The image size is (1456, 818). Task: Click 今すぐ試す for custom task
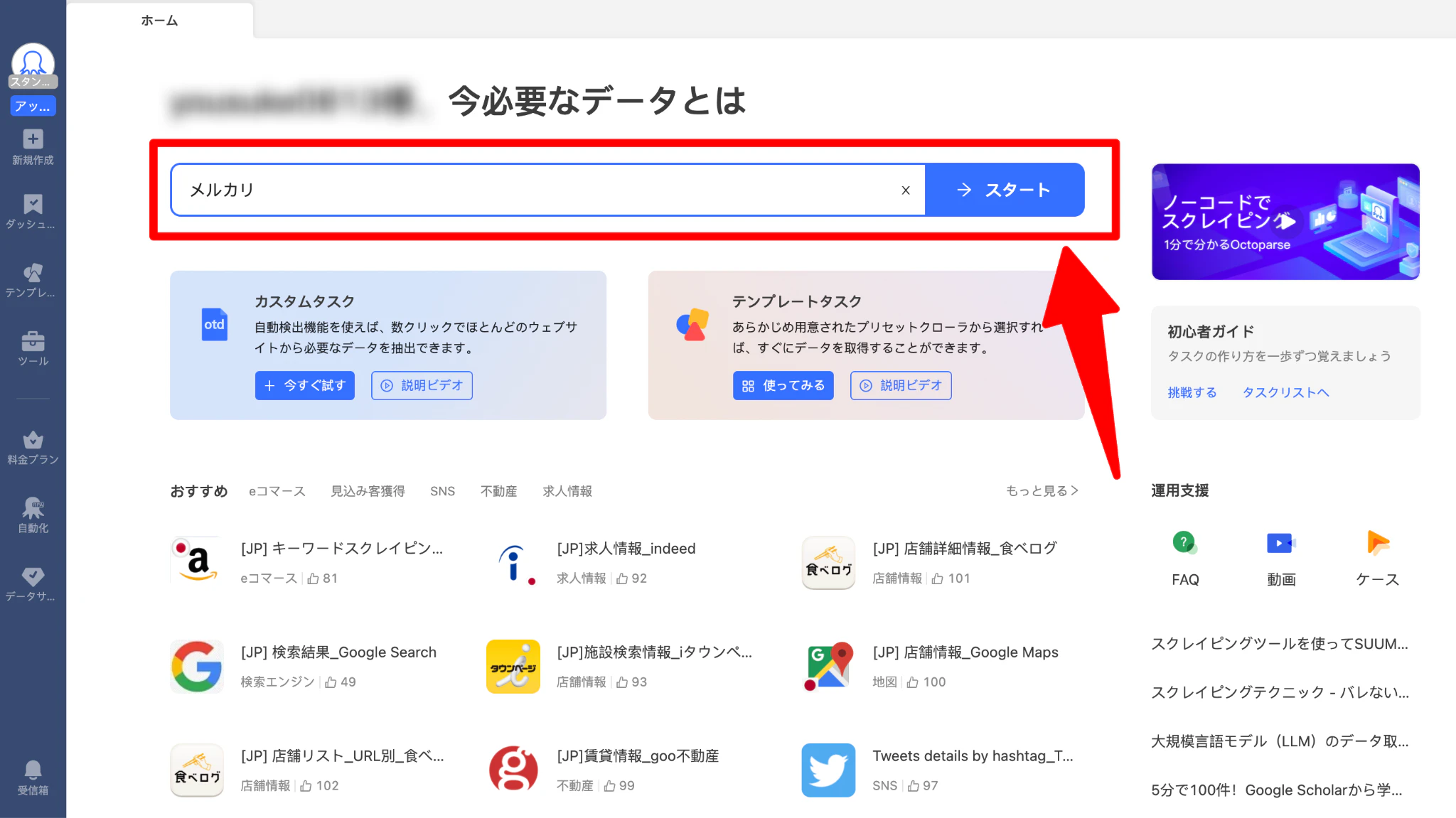[305, 385]
